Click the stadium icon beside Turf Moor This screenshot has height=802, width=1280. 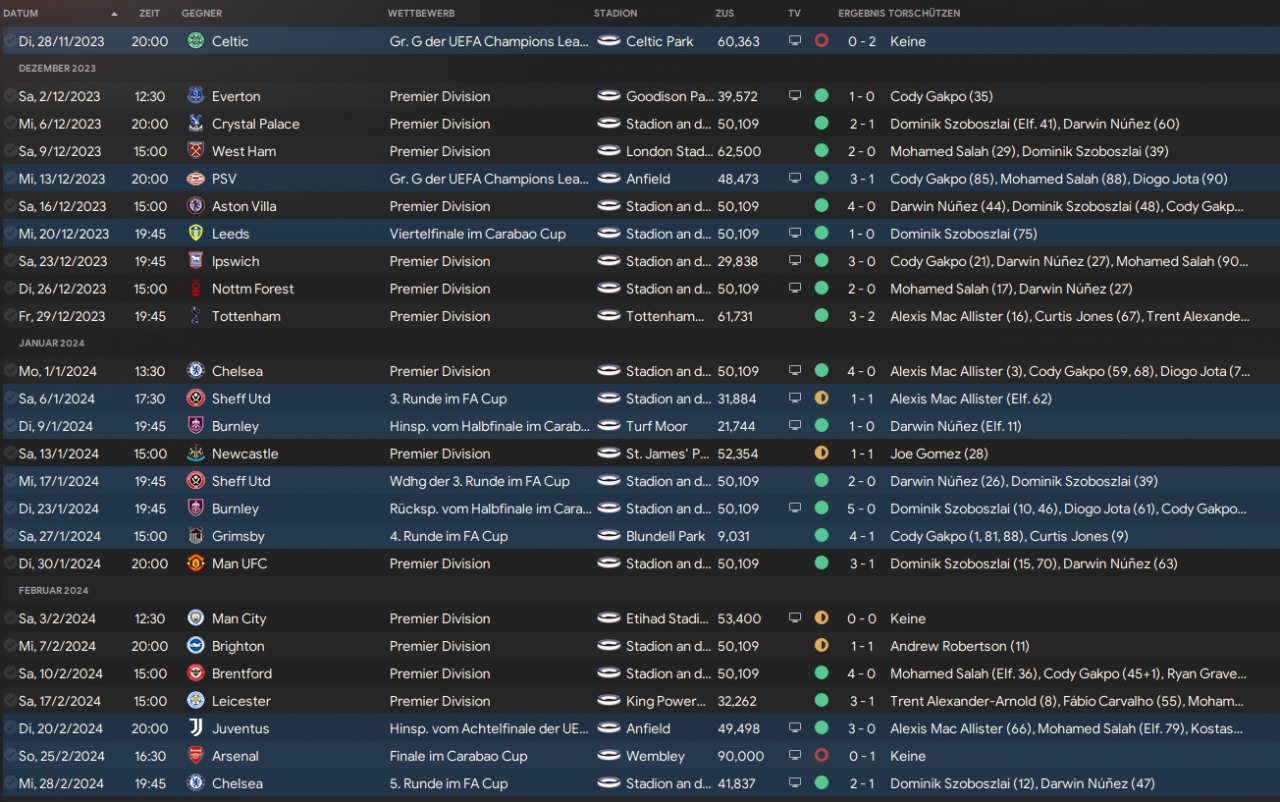609,426
